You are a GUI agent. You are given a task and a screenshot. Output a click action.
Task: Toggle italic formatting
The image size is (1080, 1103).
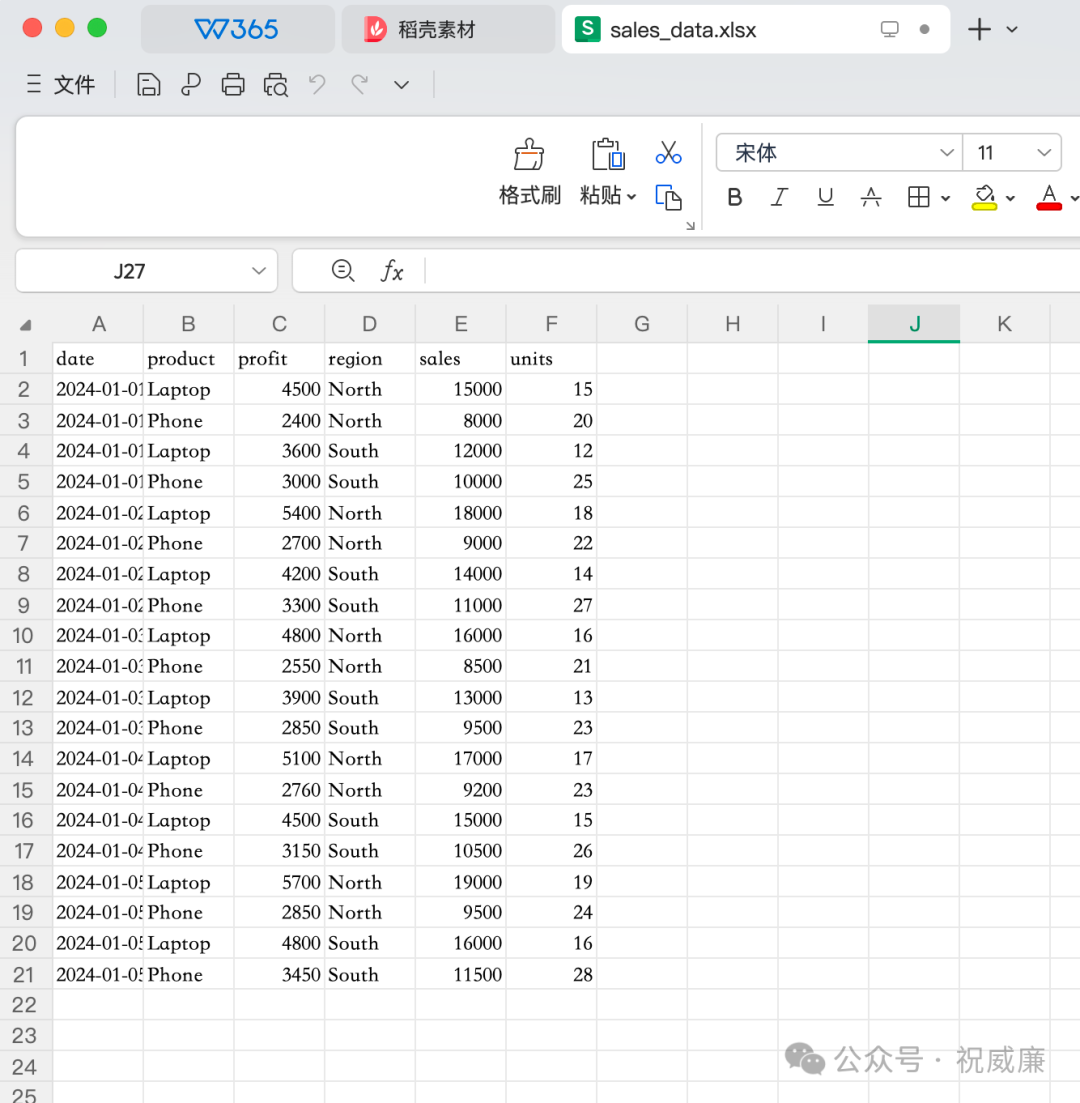click(x=779, y=197)
